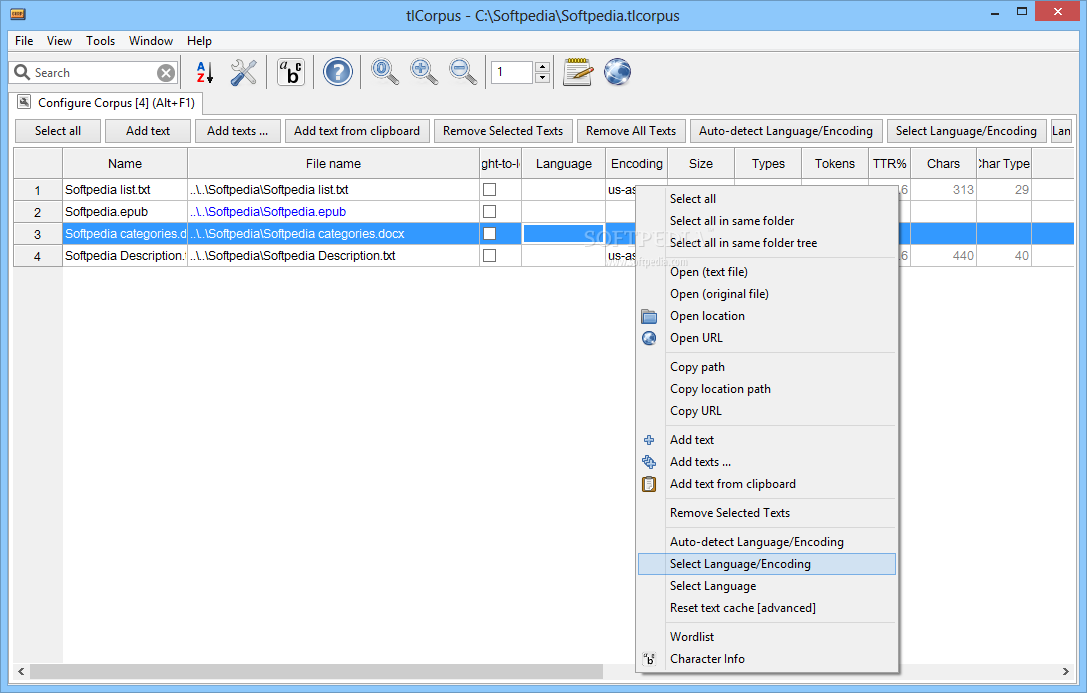Click Remove Selected Texts button
Image resolution: width=1087 pixels, height=693 pixels.
pos(503,131)
